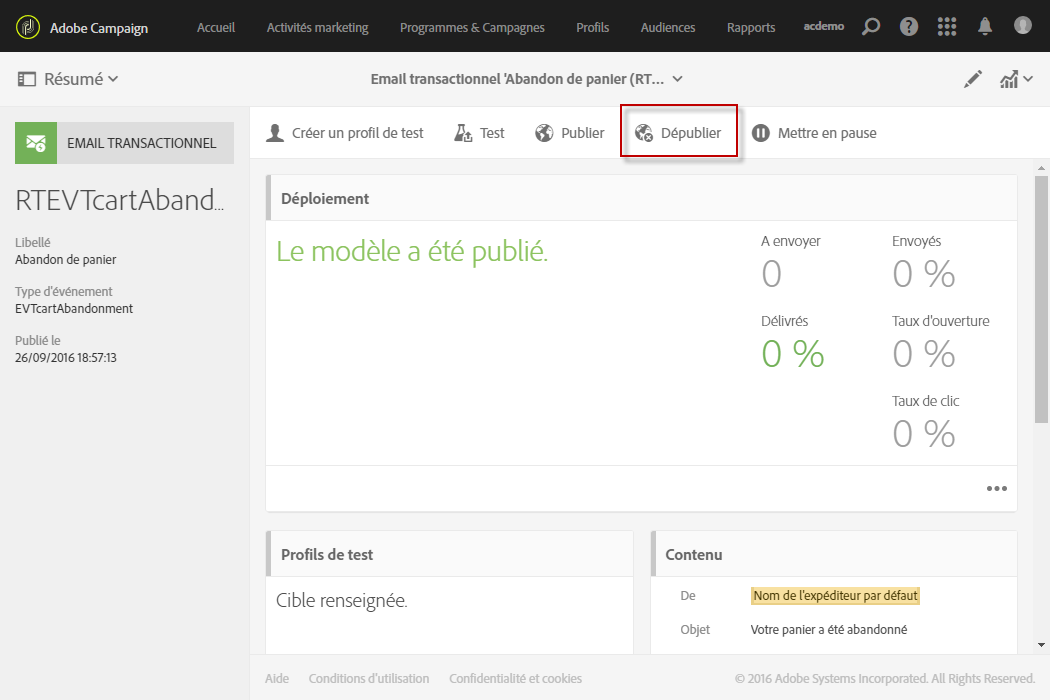Click the email transactionnel page title text
This screenshot has width=1050, height=700.
point(517,79)
